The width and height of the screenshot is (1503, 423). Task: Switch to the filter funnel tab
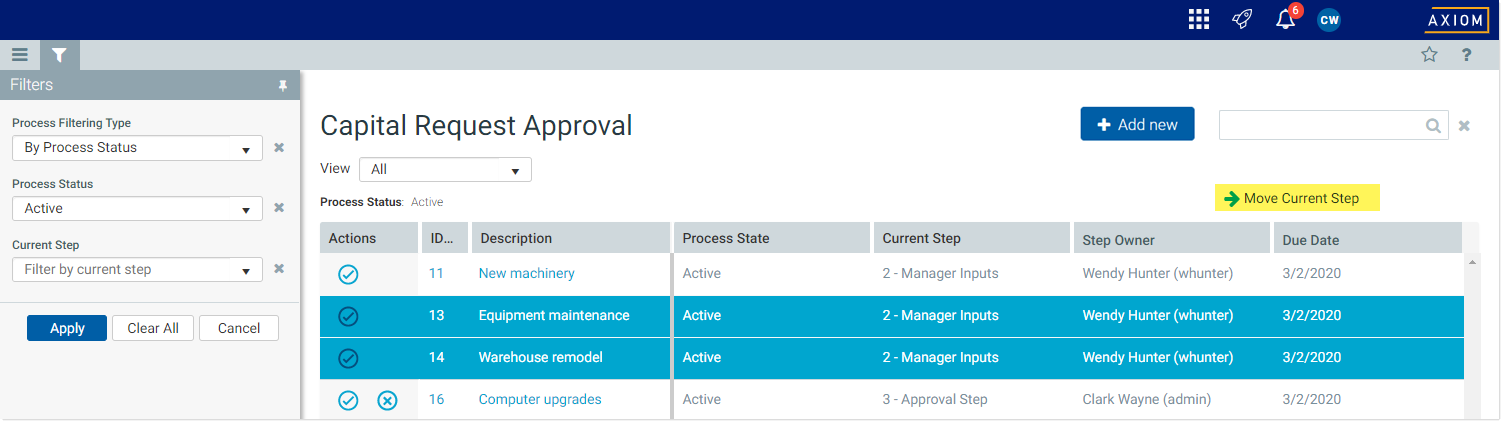coord(59,55)
